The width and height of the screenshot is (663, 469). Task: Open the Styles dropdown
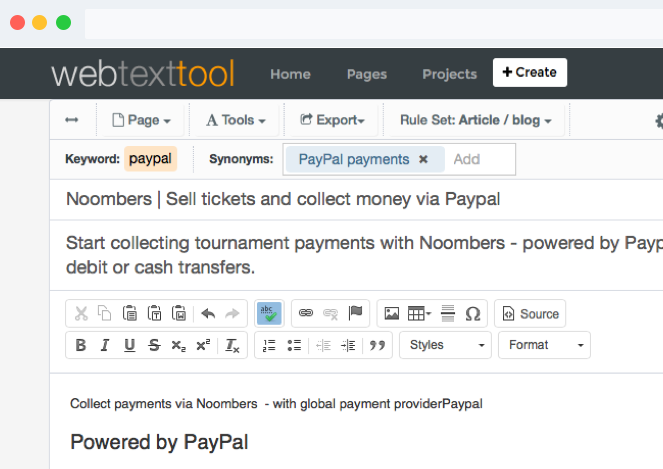click(x=445, y=345)
